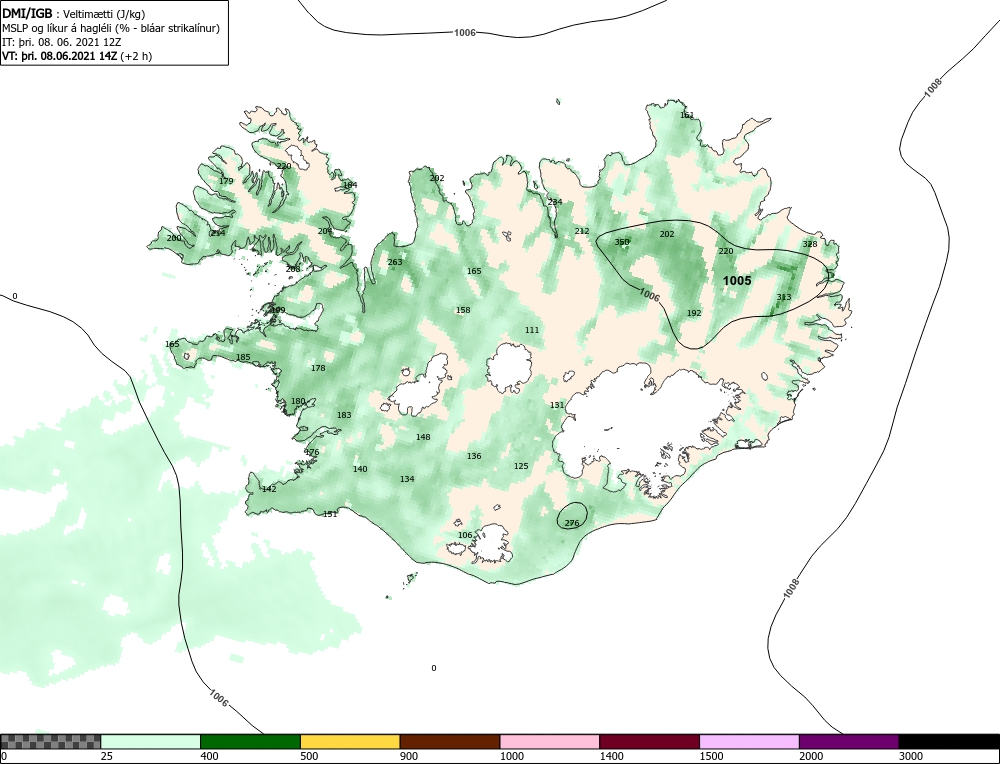Click the 1006 isobar label at top
This screenshot has height=764, width=1000.
464,33
